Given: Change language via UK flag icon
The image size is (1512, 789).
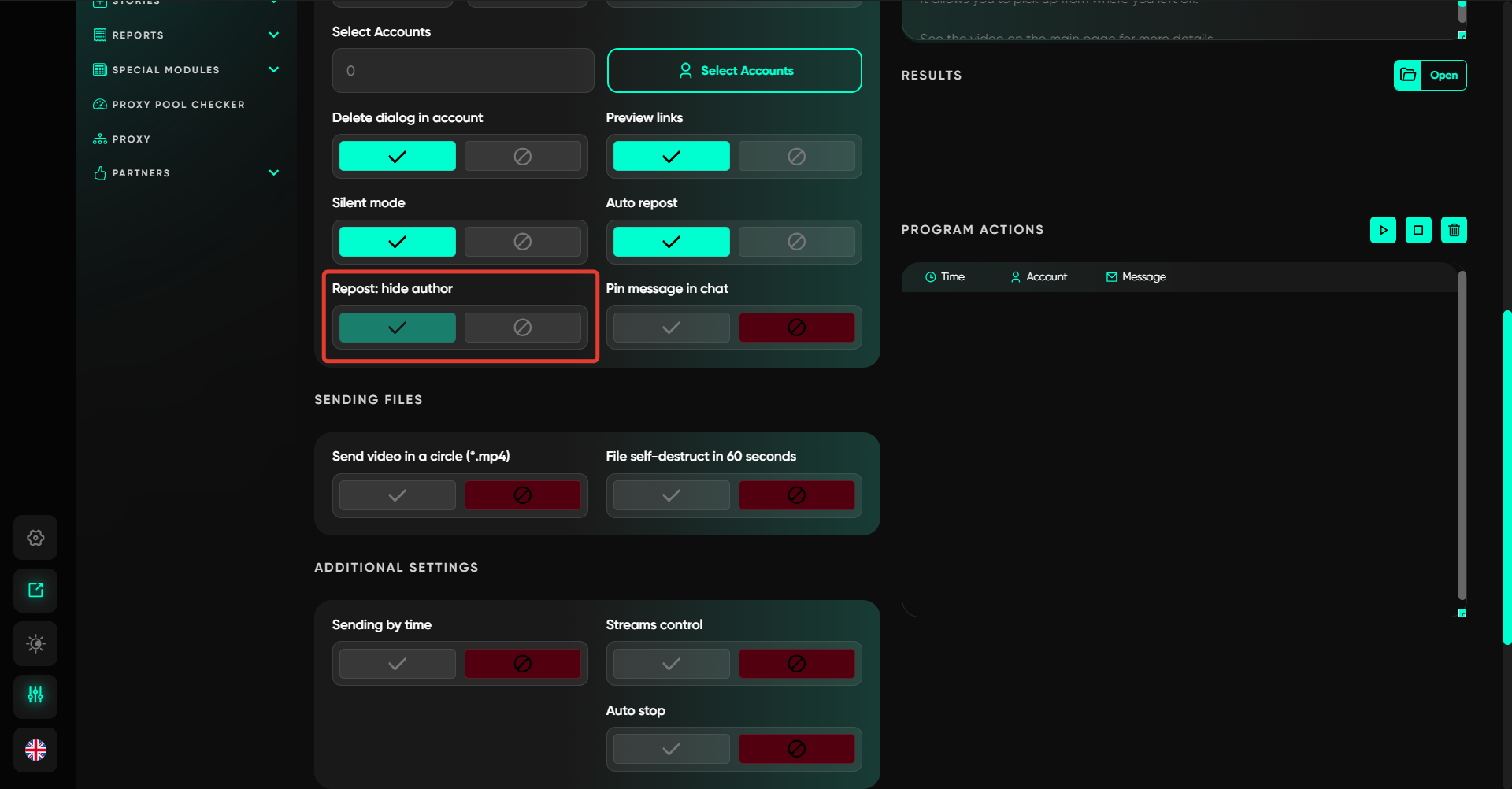Looking at the screenshot, I should point(35,750).
